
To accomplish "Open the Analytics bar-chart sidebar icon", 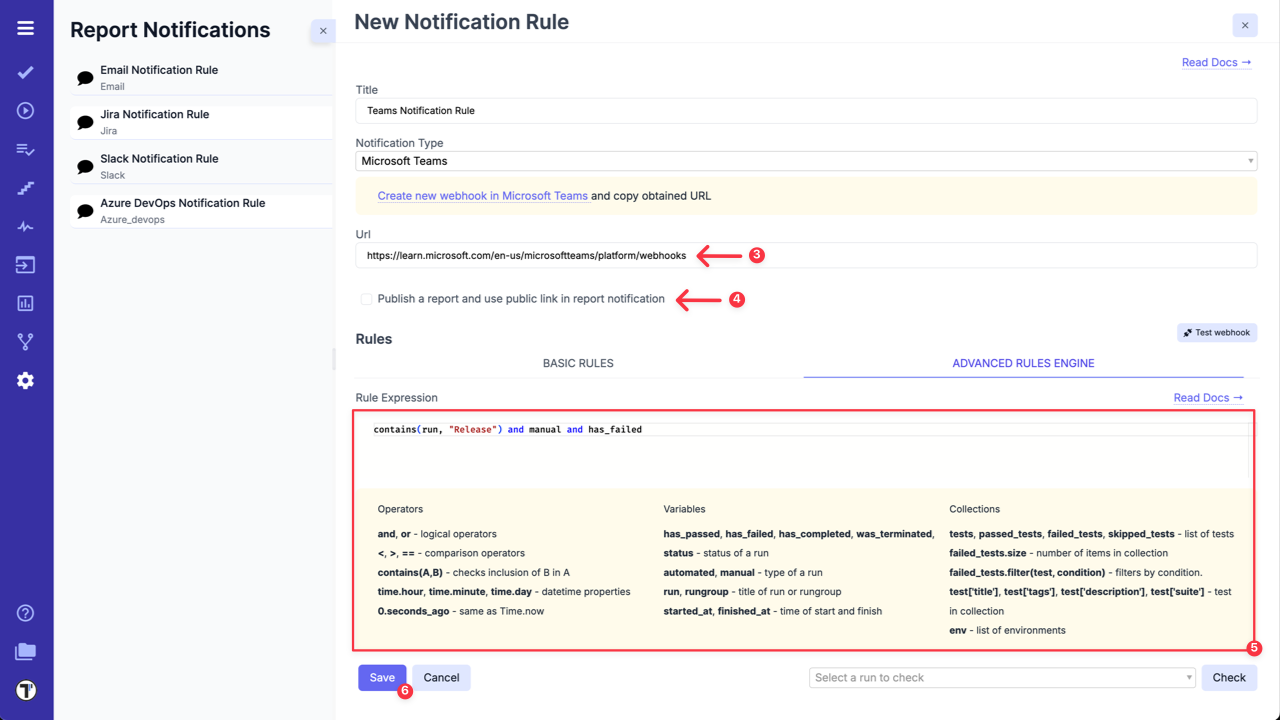I will (26, 302).
